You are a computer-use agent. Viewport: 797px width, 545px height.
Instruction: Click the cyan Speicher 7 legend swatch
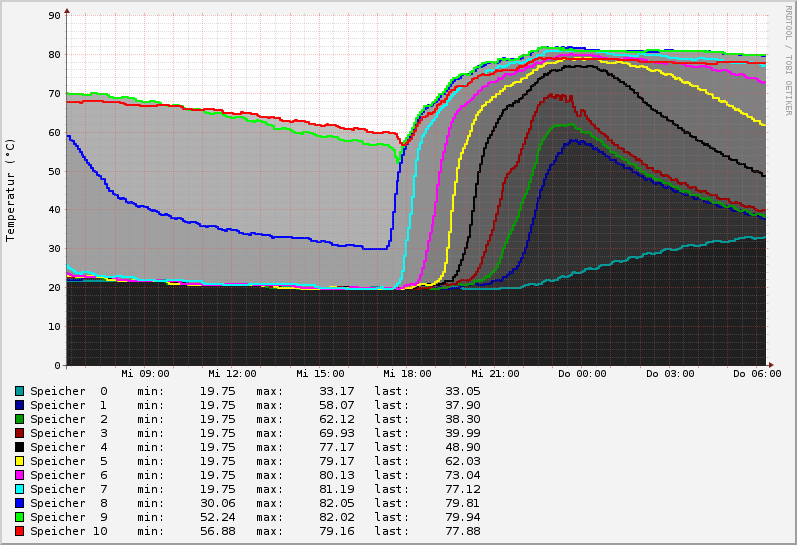pyautogui.click(x=20, y=489)
